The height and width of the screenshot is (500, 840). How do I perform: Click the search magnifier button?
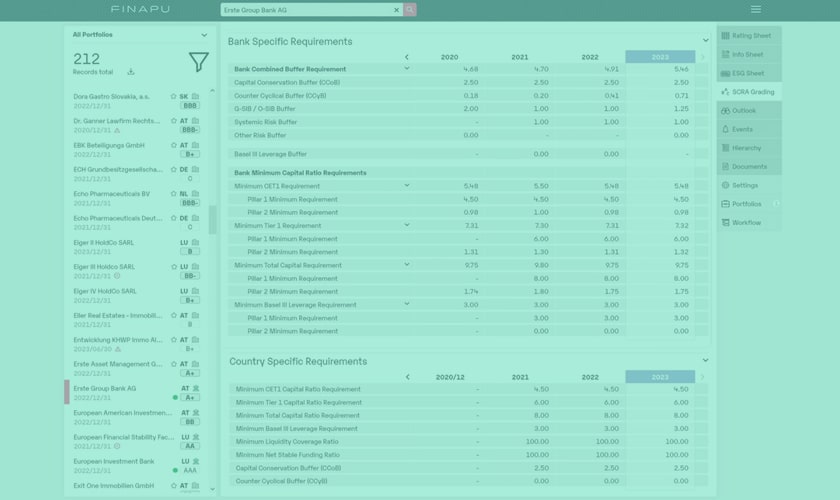coord(410,10)
